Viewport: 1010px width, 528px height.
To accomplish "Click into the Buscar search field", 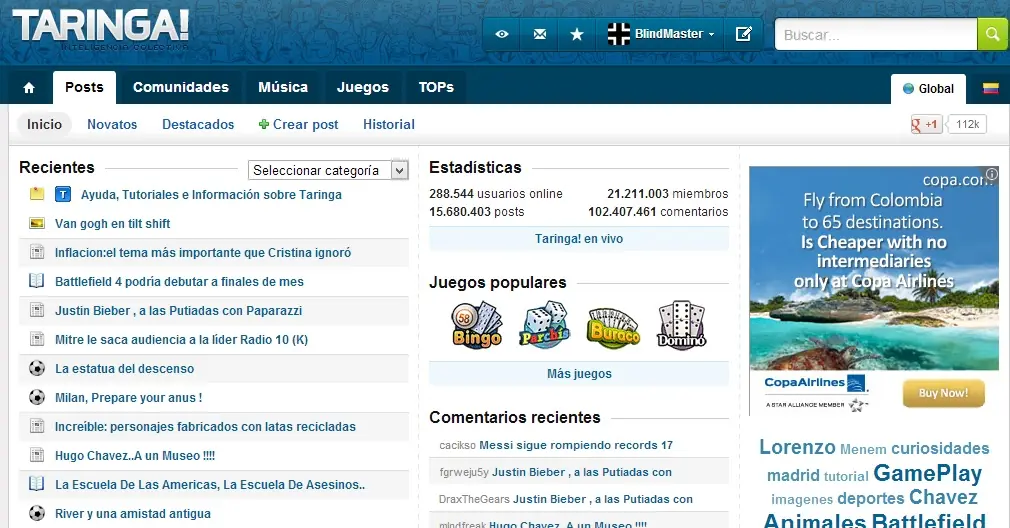I will tap(876, 34).
